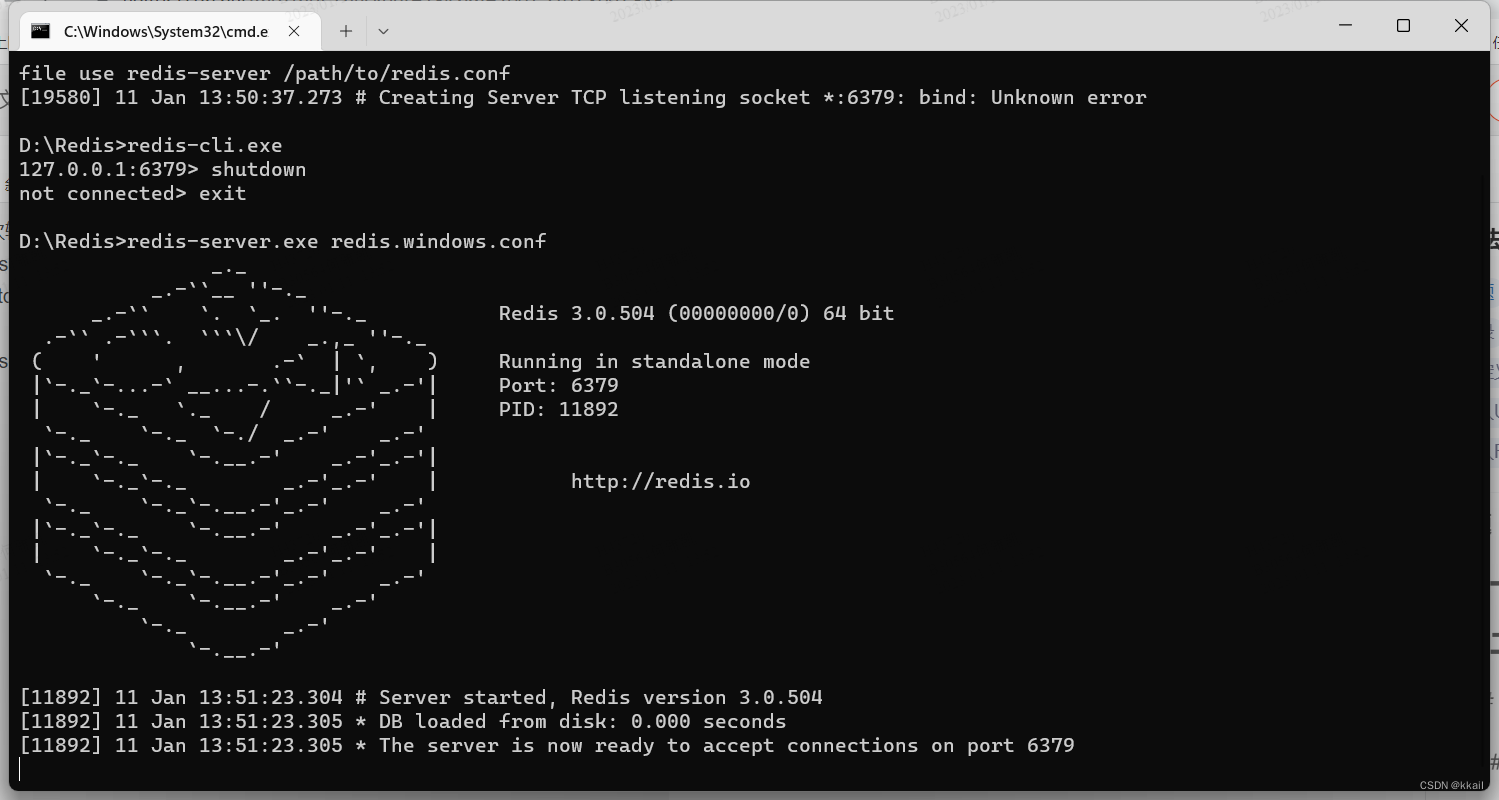Image resolution: width=1499 pixels, height=800 pixels.
Task: Click the '127.0.0.1:6379> shutdown' line
Action: 163,170
